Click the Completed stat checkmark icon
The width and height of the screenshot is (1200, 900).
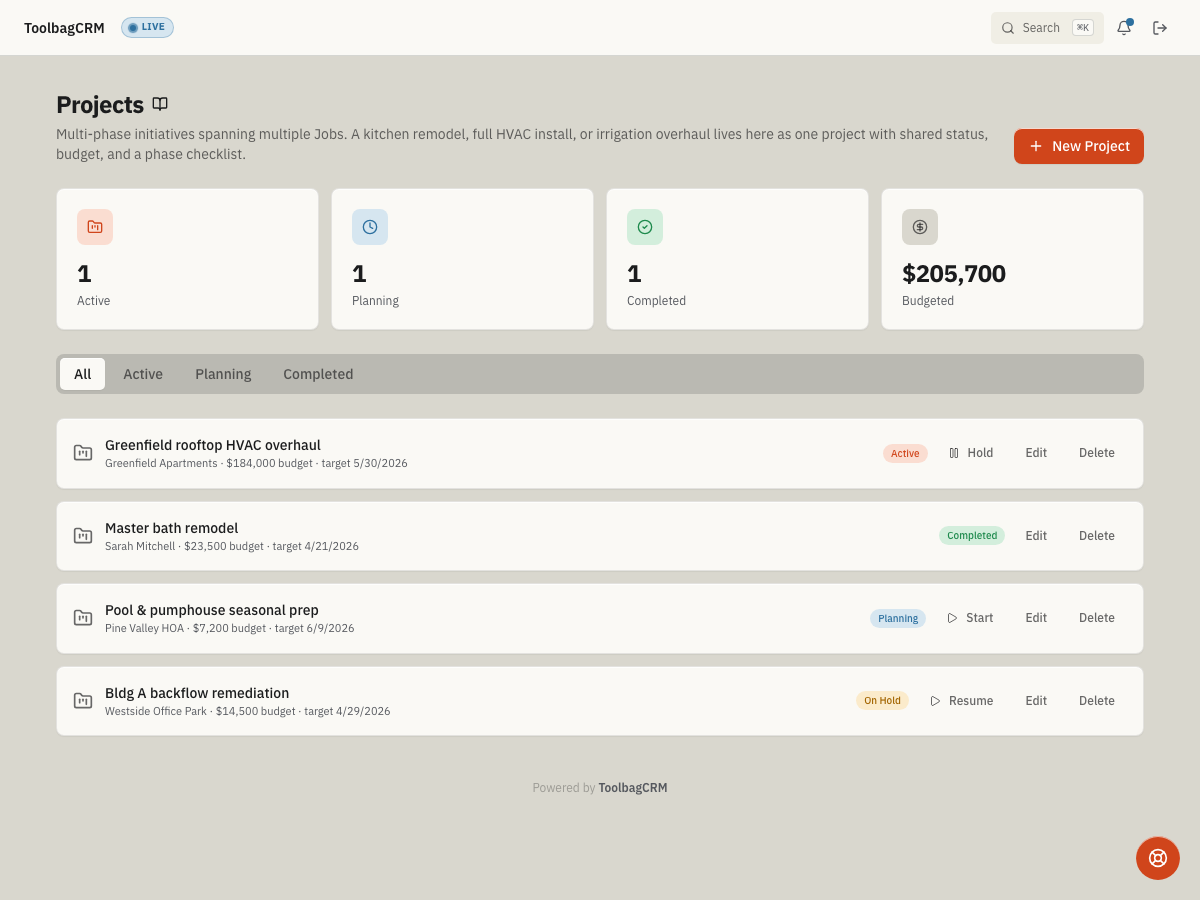[645, 227]
